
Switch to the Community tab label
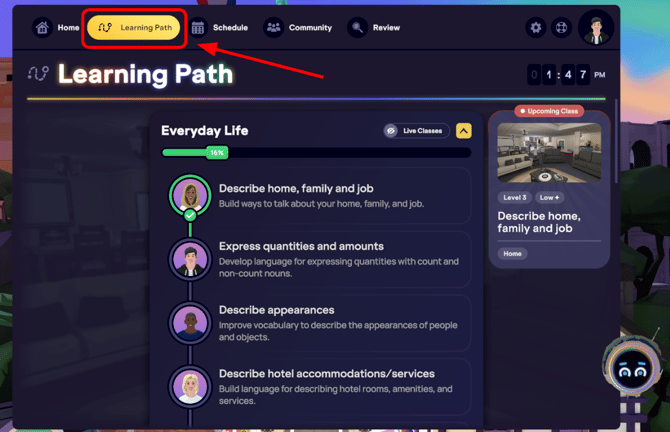[310, 28]
